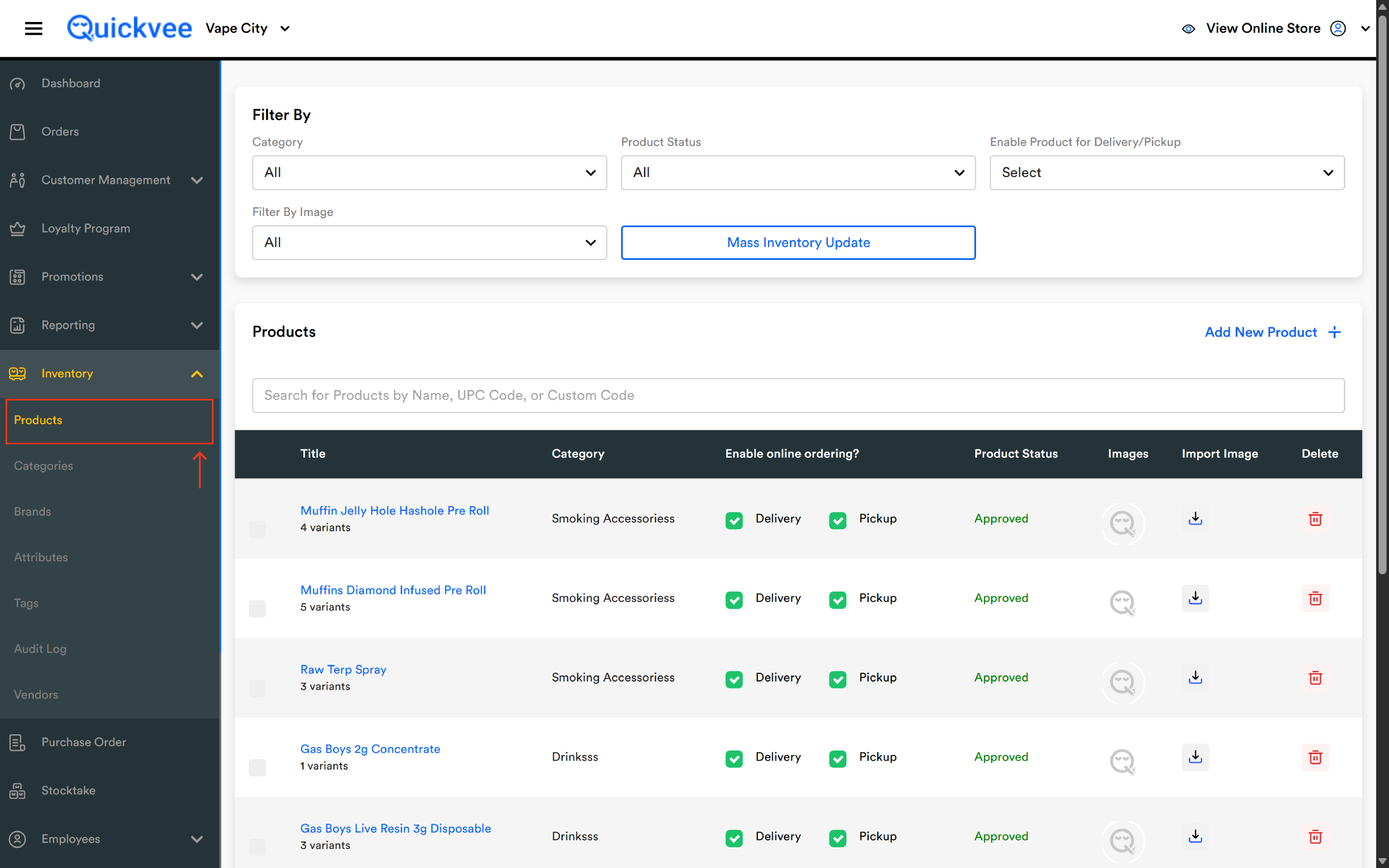Click the plus icon next to Add New Product
This screenshot has width=1389, height=868.
[1334, 332]
